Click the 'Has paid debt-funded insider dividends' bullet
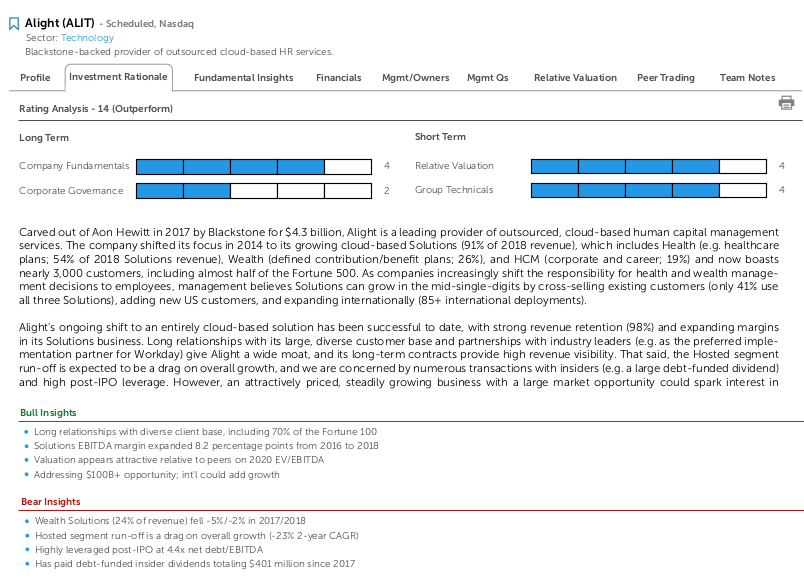 tap(195, 564)
